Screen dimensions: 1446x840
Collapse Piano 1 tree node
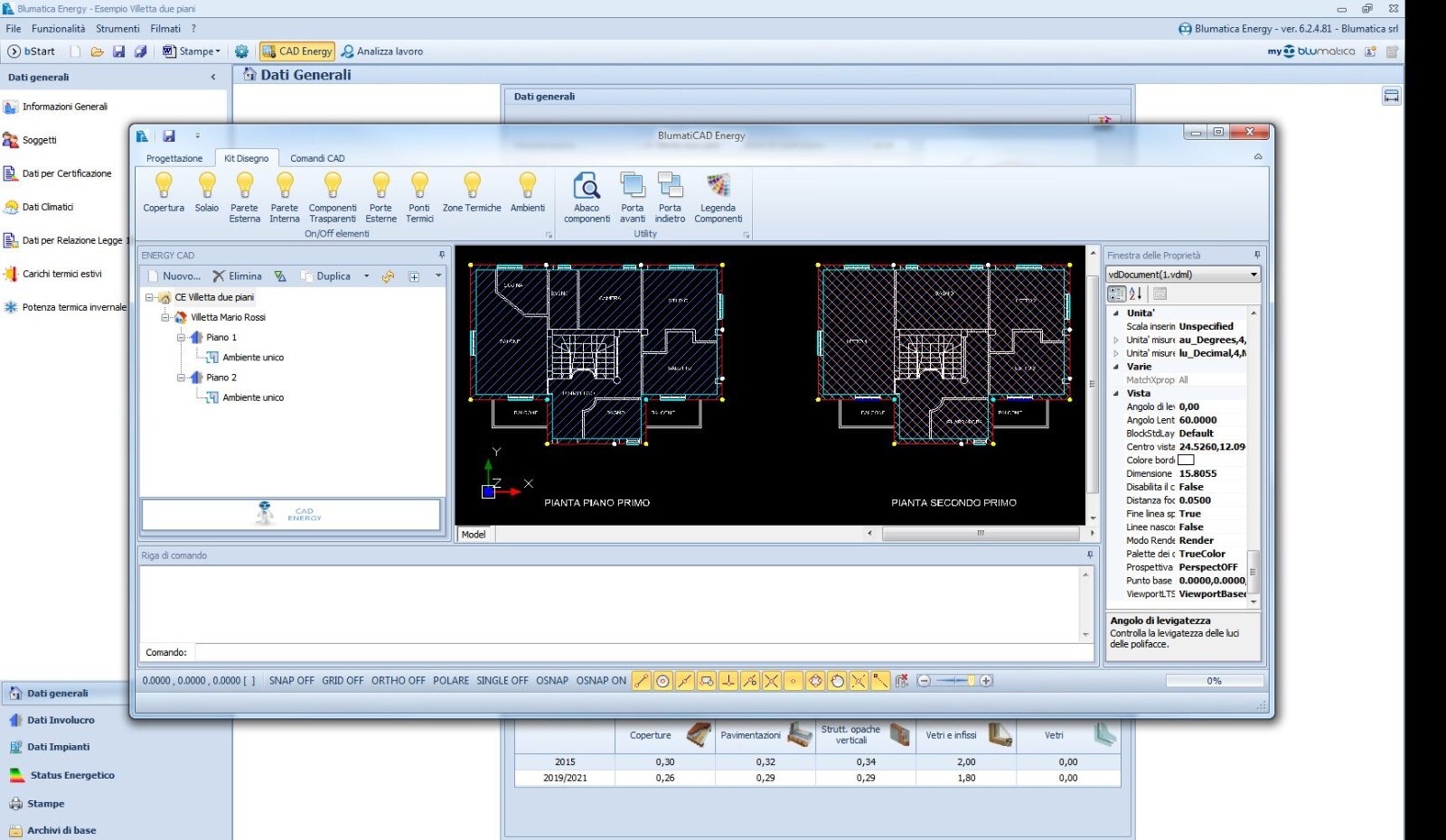[181, 337]
